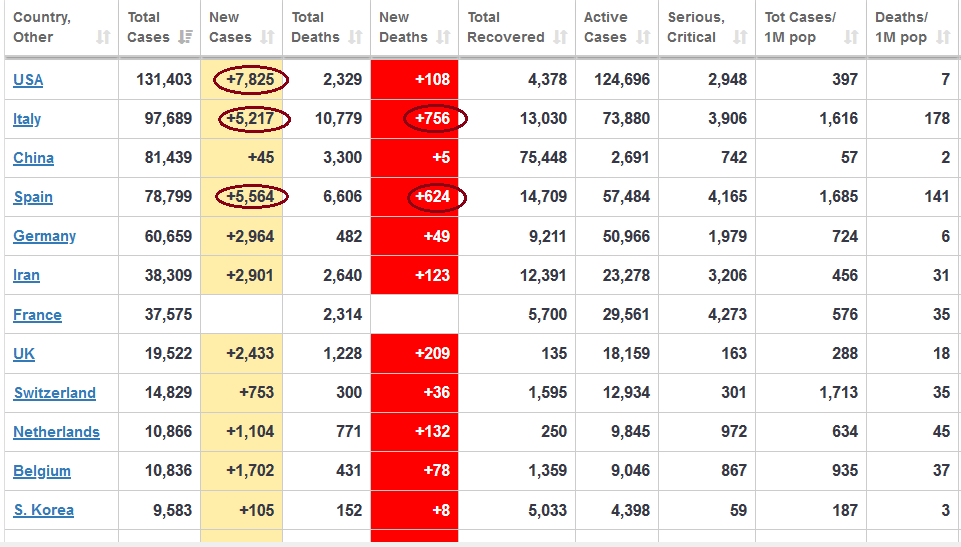Select Netherlands total cases 10,866
The width and height of the screenshot is (961, 547).
[168, 432]
